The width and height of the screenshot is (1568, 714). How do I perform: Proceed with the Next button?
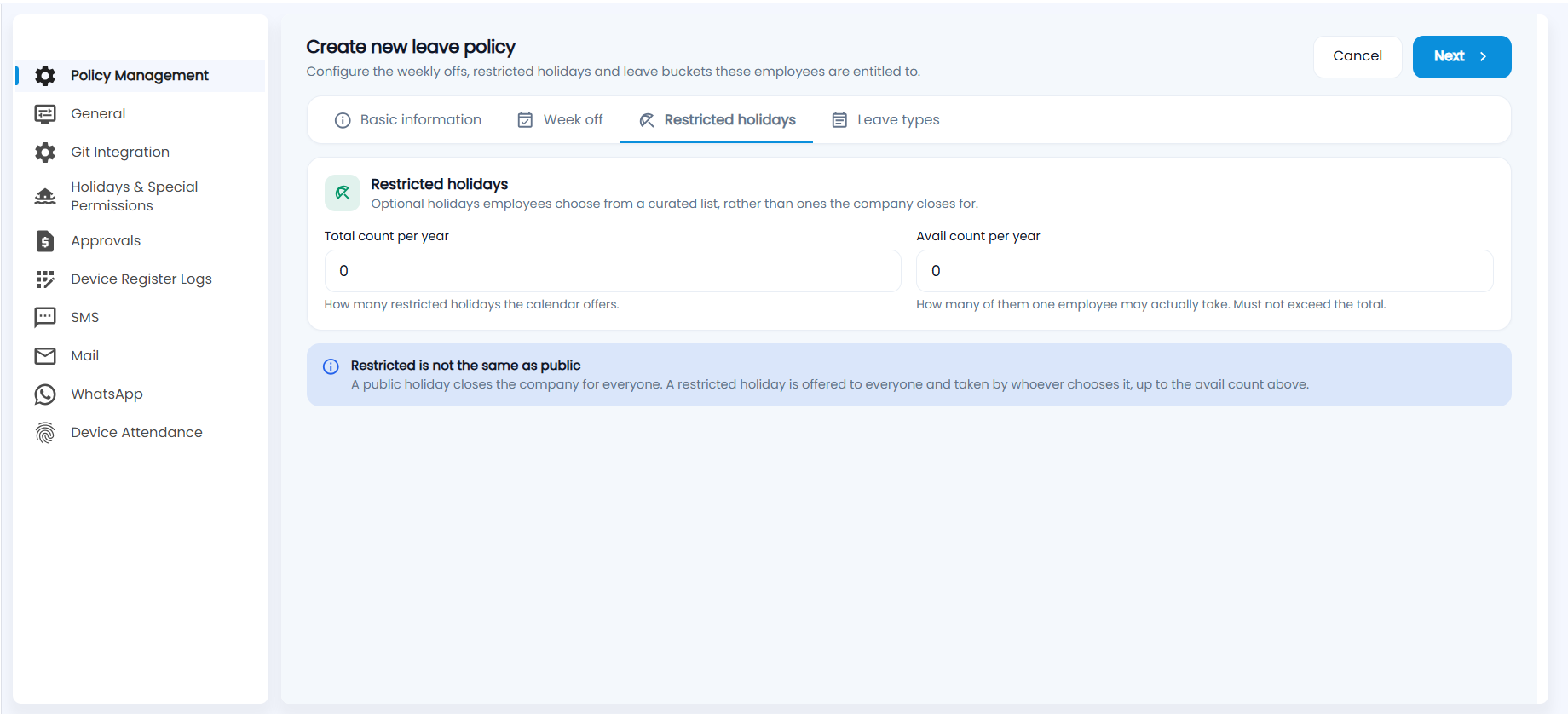(1462, 57)
